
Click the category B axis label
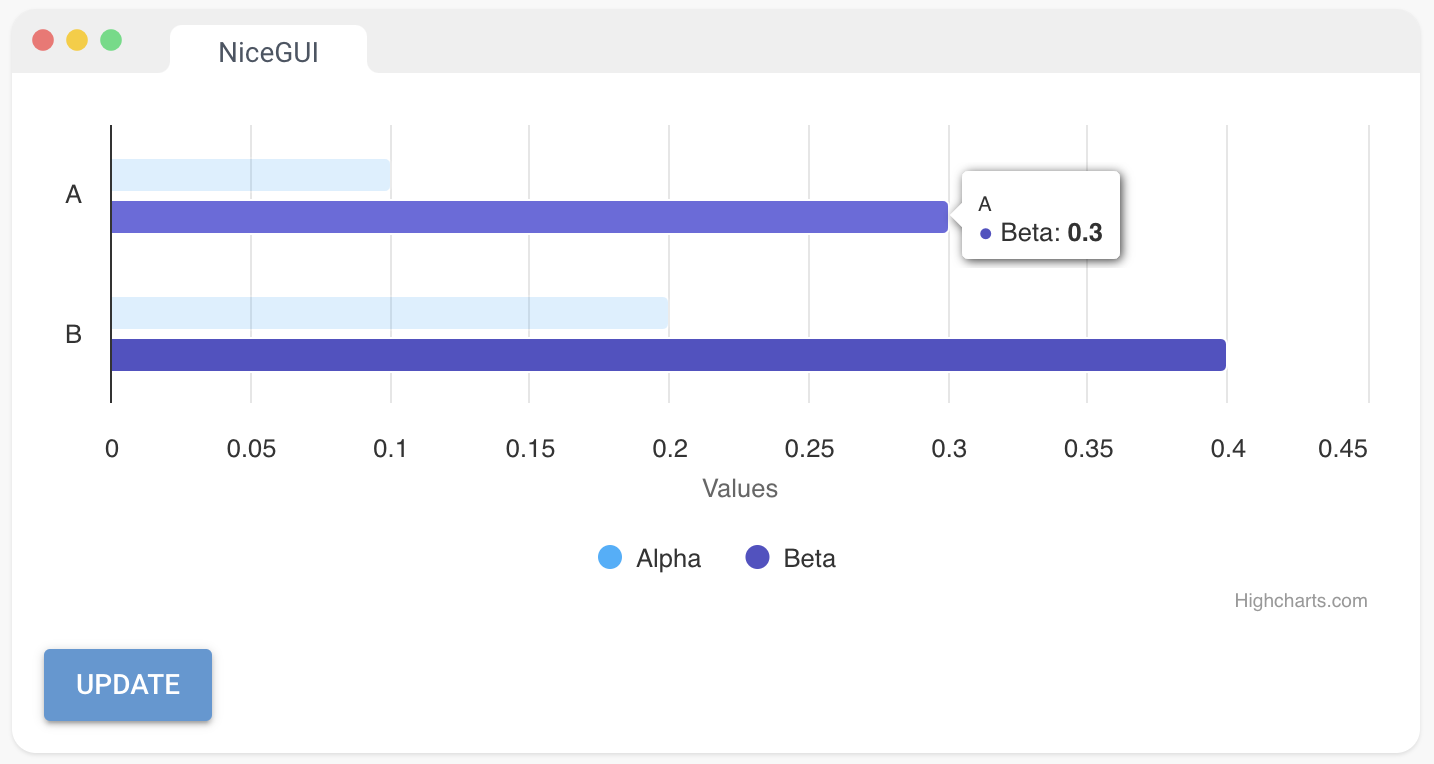[73, 334]
